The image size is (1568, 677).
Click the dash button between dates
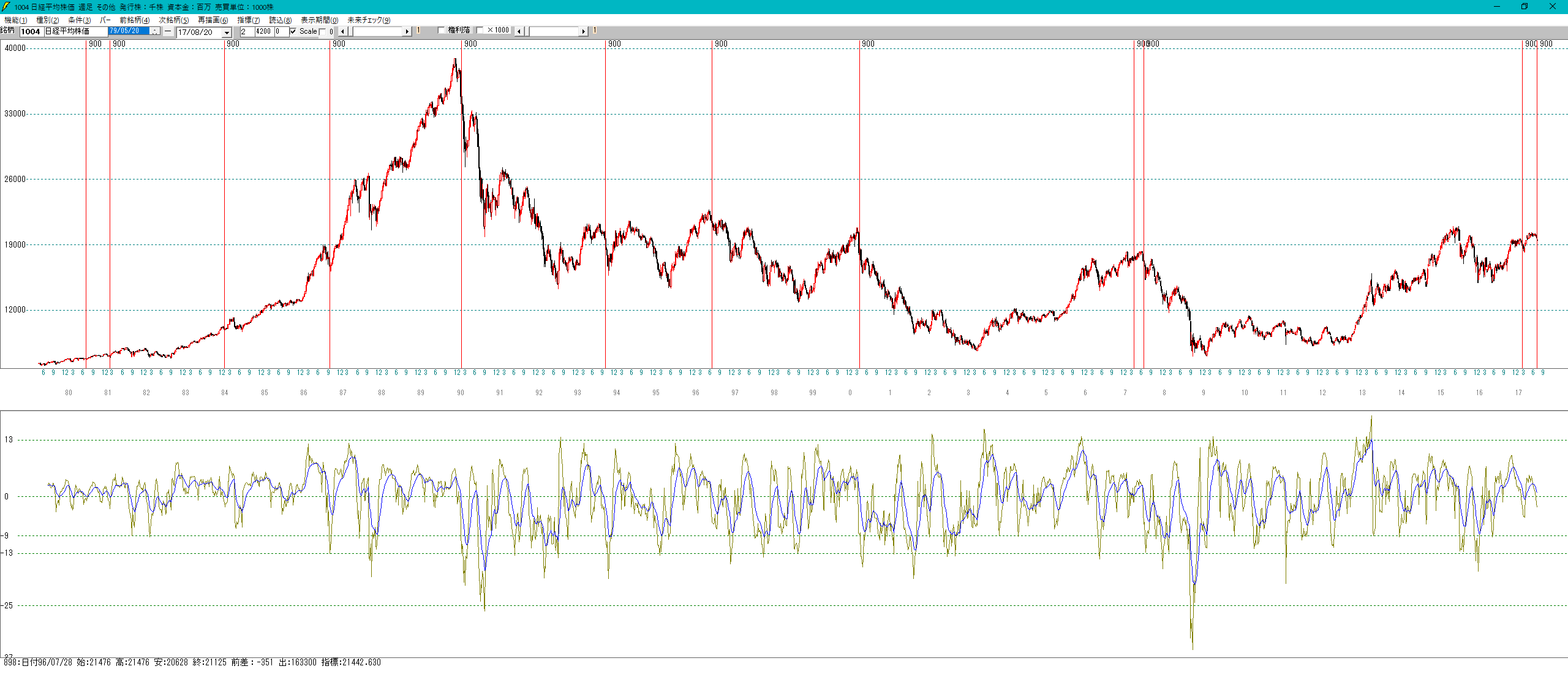coord(168,31)
